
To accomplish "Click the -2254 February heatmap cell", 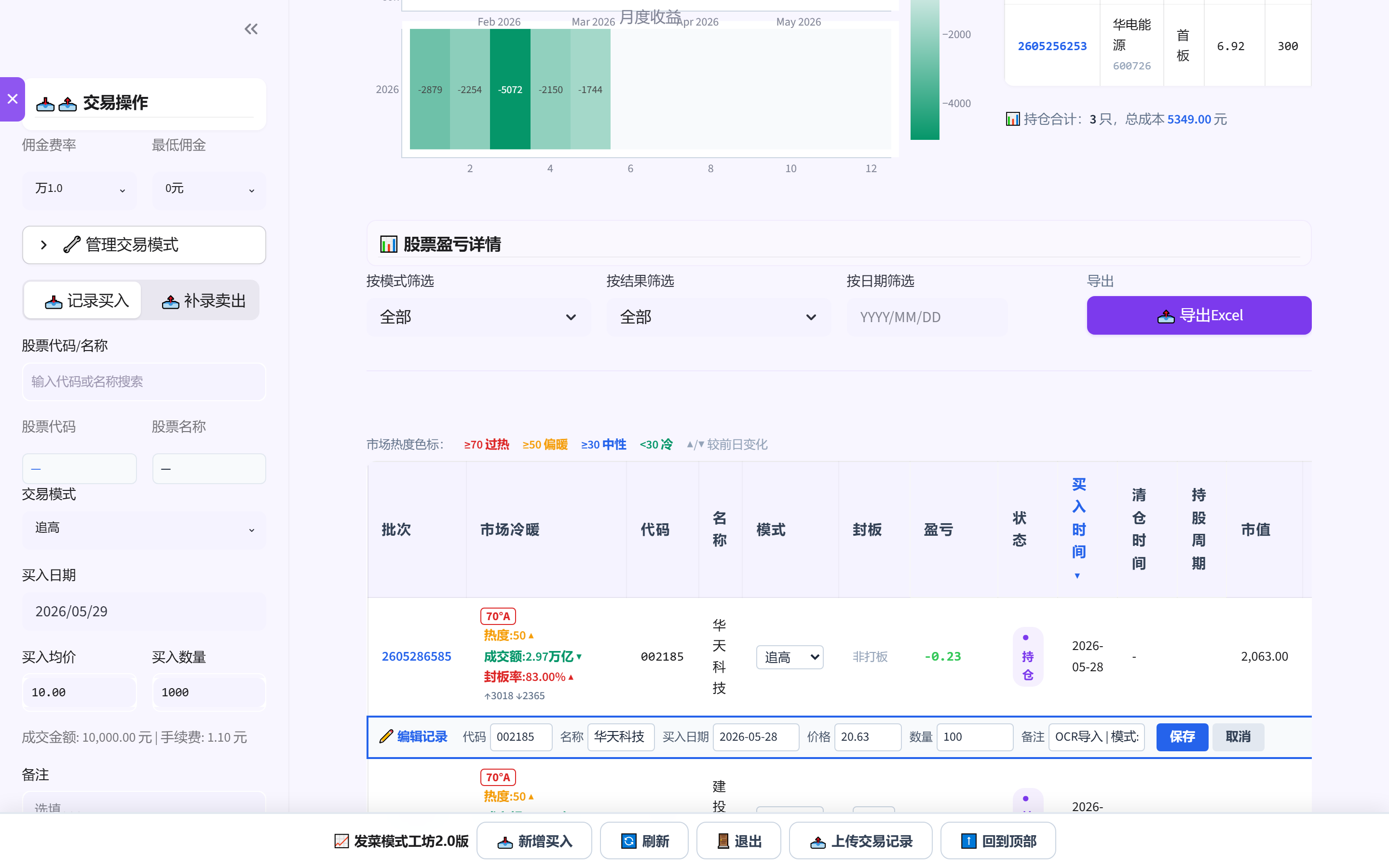I will tap(470, 89).
